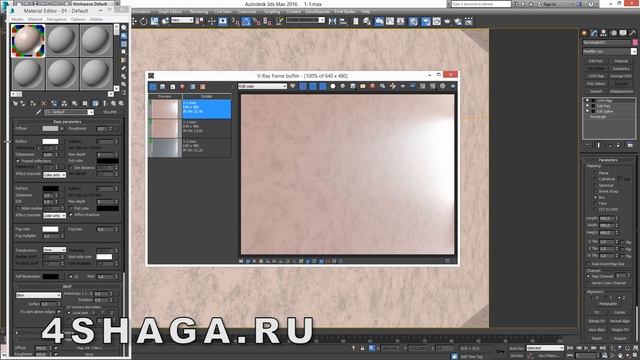The height and width of the screenshot is (360, 640).
Task: Enable Real-World Map Size checkbox
Action: click(588, 264)
